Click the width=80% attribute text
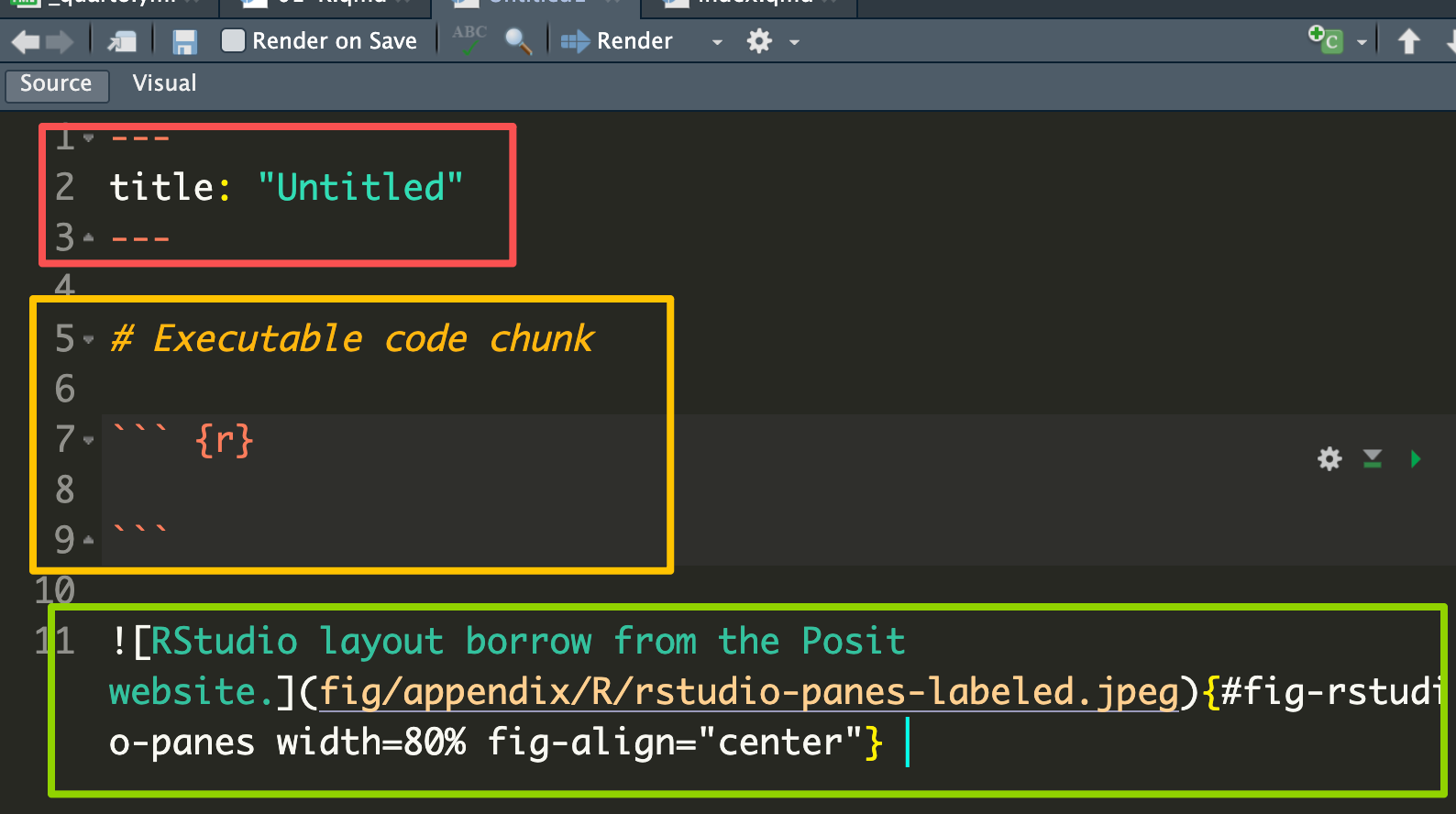This screenshot has width=1456, height=814. click(x=371, y=742)
